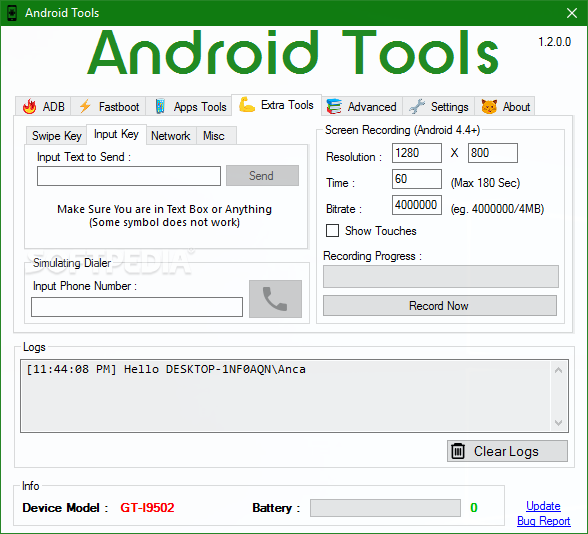Click the Apps Tools trash bin icon
Viewport: 588px width, 534px height.
click(x=160, y=106)
